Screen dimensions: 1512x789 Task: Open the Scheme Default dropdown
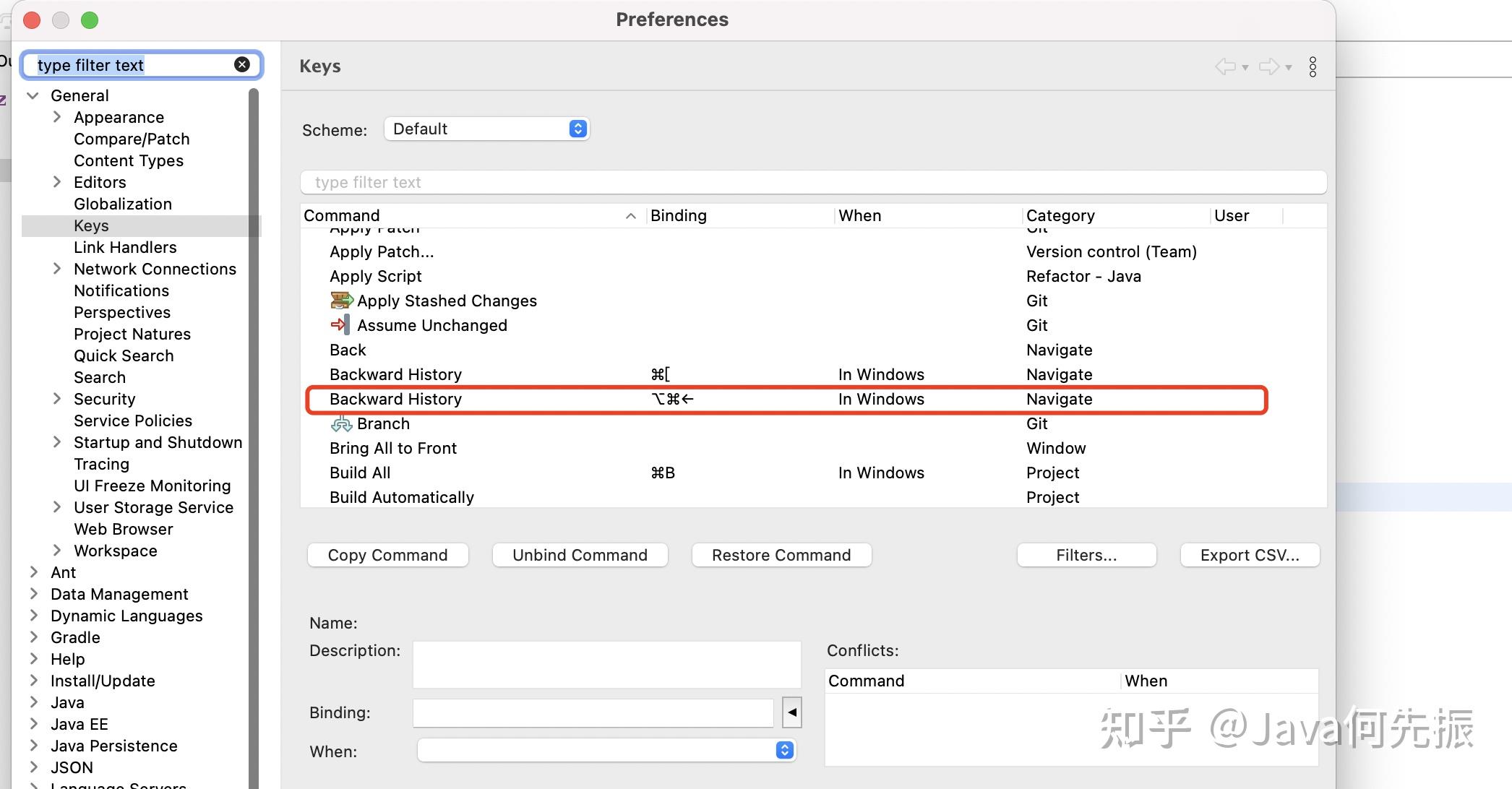point(487,129)
